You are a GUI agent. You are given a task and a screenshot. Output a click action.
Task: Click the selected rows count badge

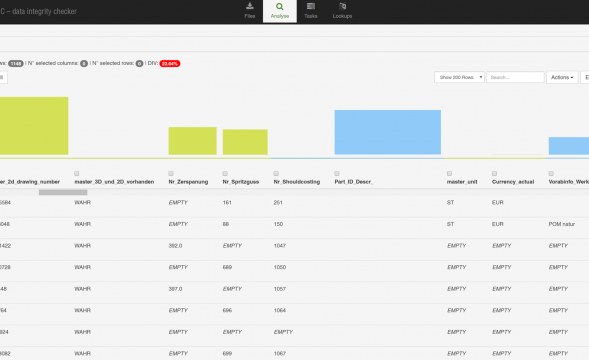(139, 64)
